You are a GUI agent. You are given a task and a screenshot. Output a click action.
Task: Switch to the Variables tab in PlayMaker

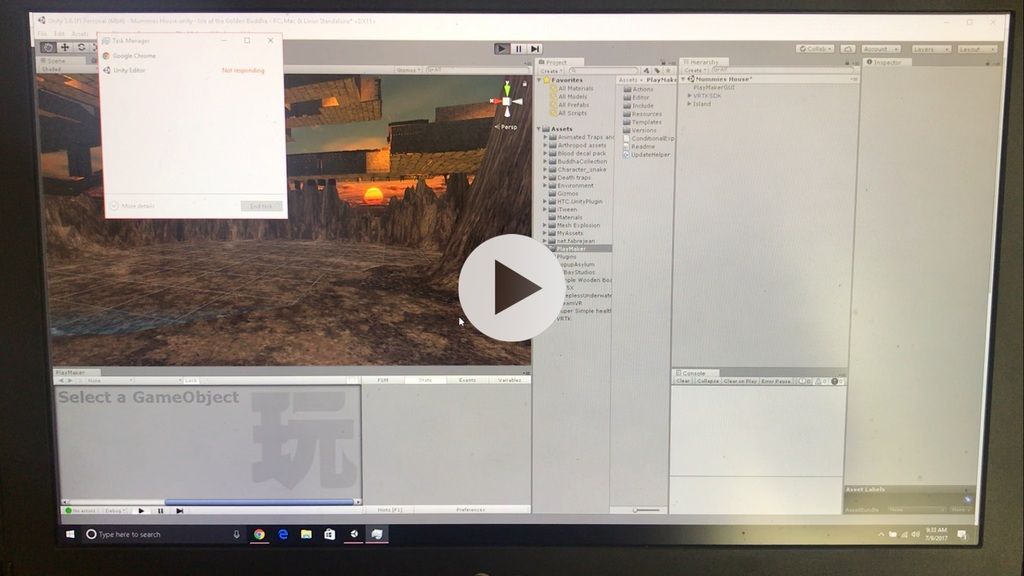tap(508, 380)
